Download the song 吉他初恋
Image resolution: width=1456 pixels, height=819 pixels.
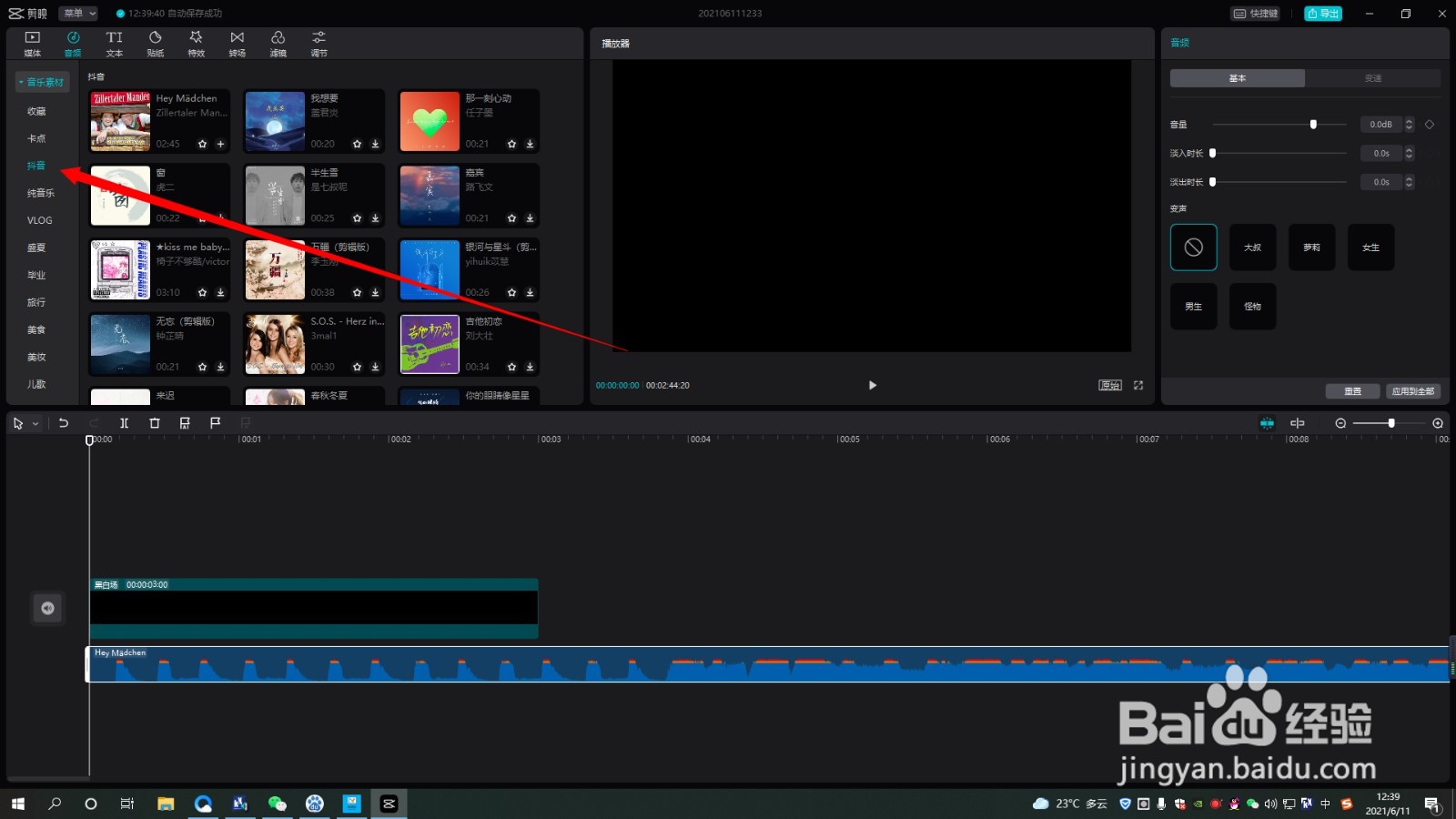click(x=530, y=367)
